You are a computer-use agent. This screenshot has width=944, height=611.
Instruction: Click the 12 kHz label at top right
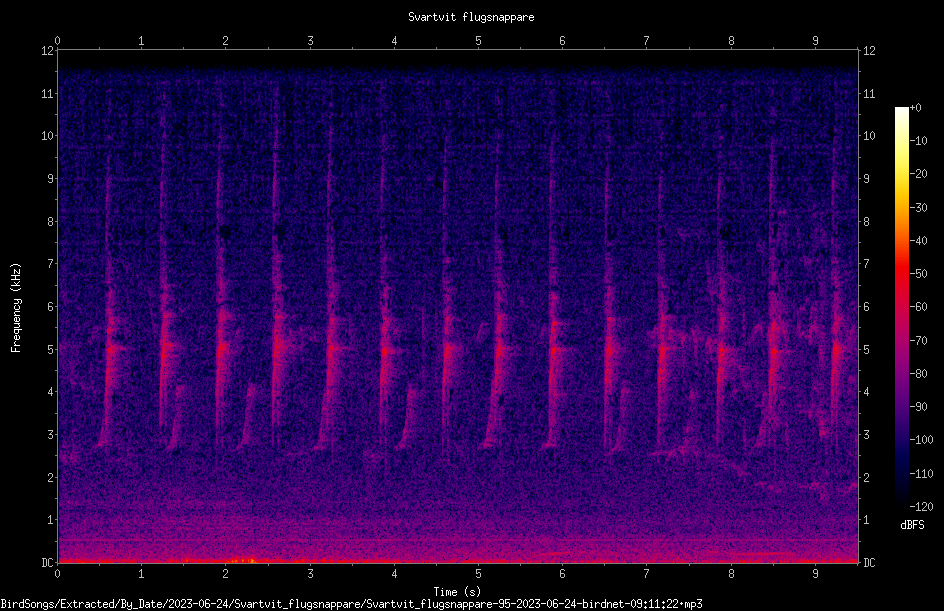(x=869, y=51)
